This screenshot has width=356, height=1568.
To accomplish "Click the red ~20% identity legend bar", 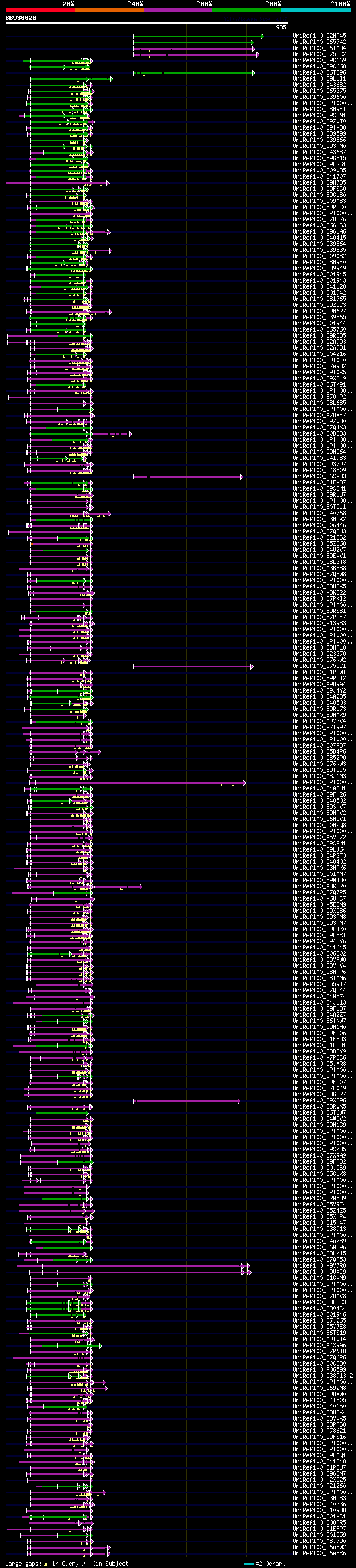I will click(39, 10).
